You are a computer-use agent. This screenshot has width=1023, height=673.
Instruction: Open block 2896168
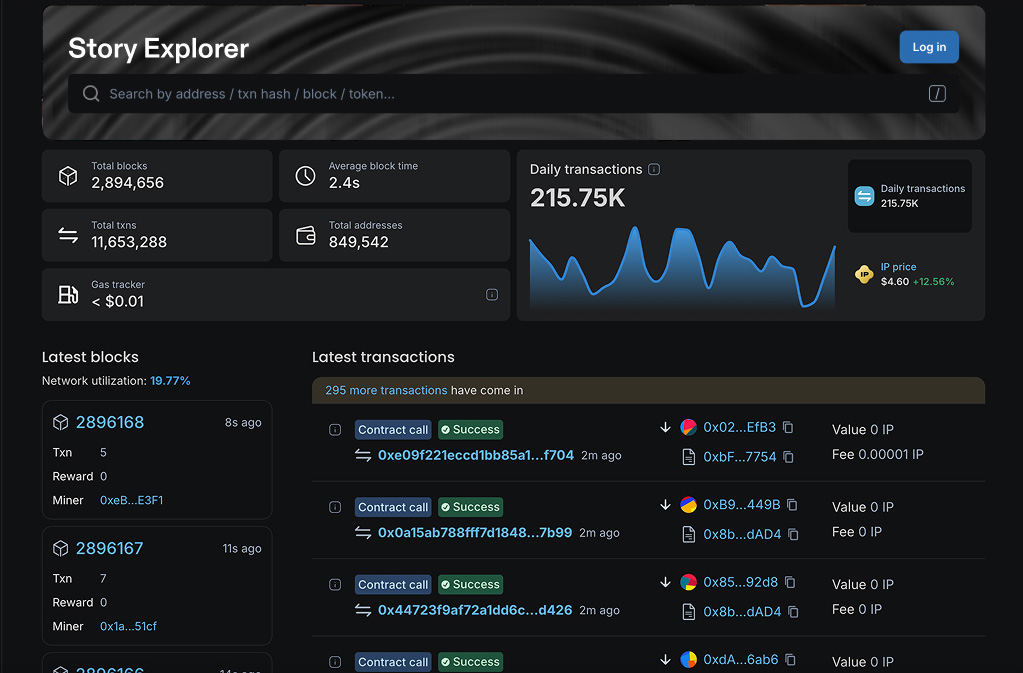[110, 423]
